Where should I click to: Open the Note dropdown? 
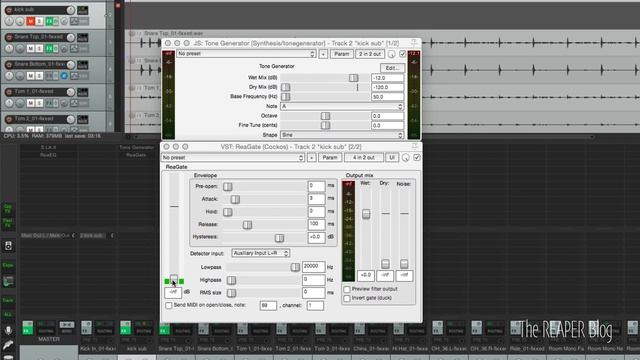342,106
